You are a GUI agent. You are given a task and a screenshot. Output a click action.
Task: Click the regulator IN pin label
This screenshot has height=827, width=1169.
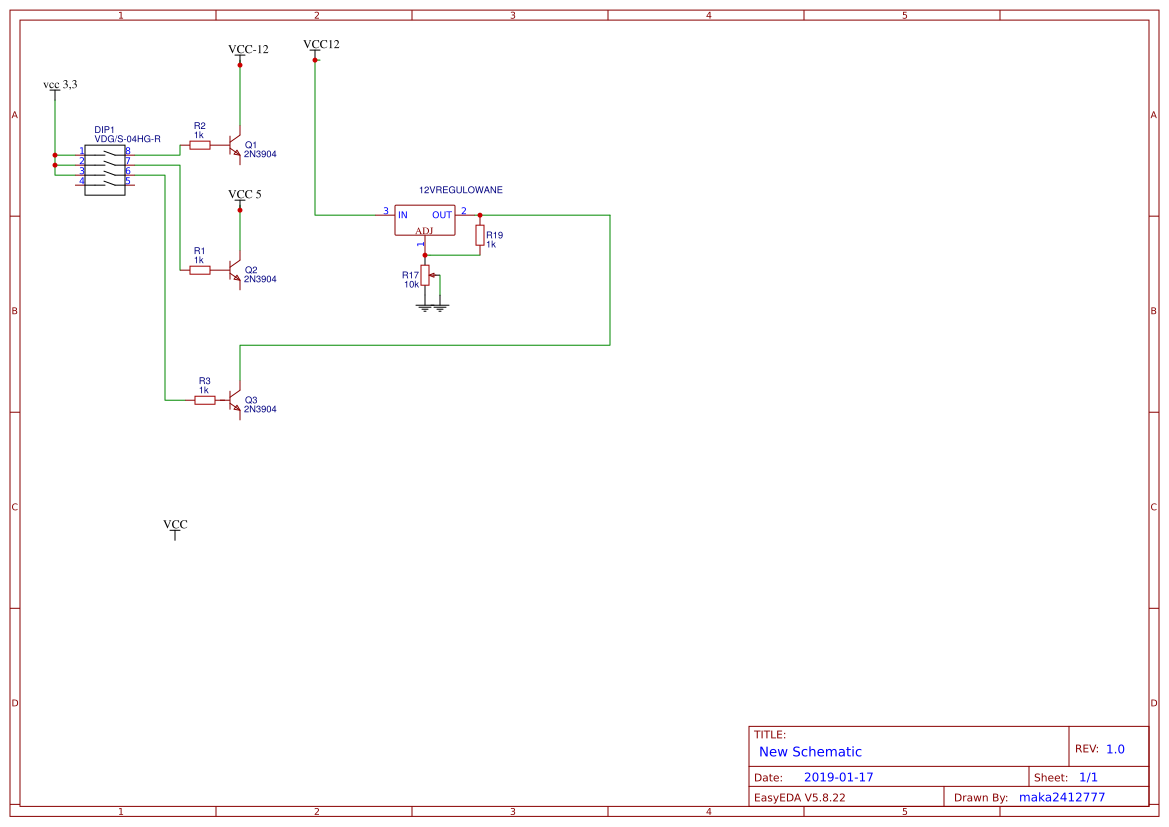[x=403, y=215]
